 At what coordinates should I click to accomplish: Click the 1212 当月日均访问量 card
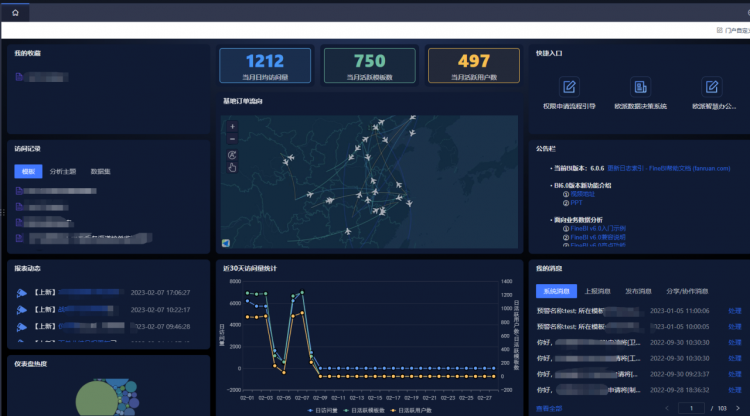[265, 66]
